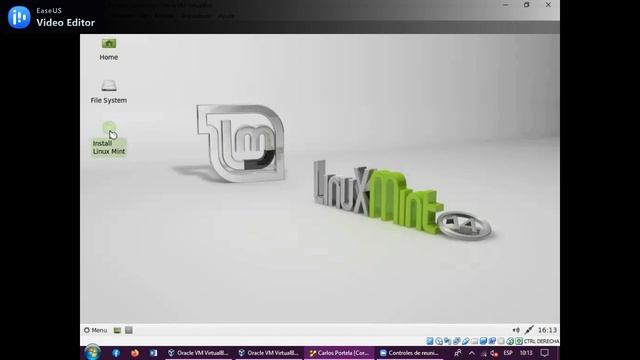
Task: Open the Windows notification center icon
Action: pos(544,353)
